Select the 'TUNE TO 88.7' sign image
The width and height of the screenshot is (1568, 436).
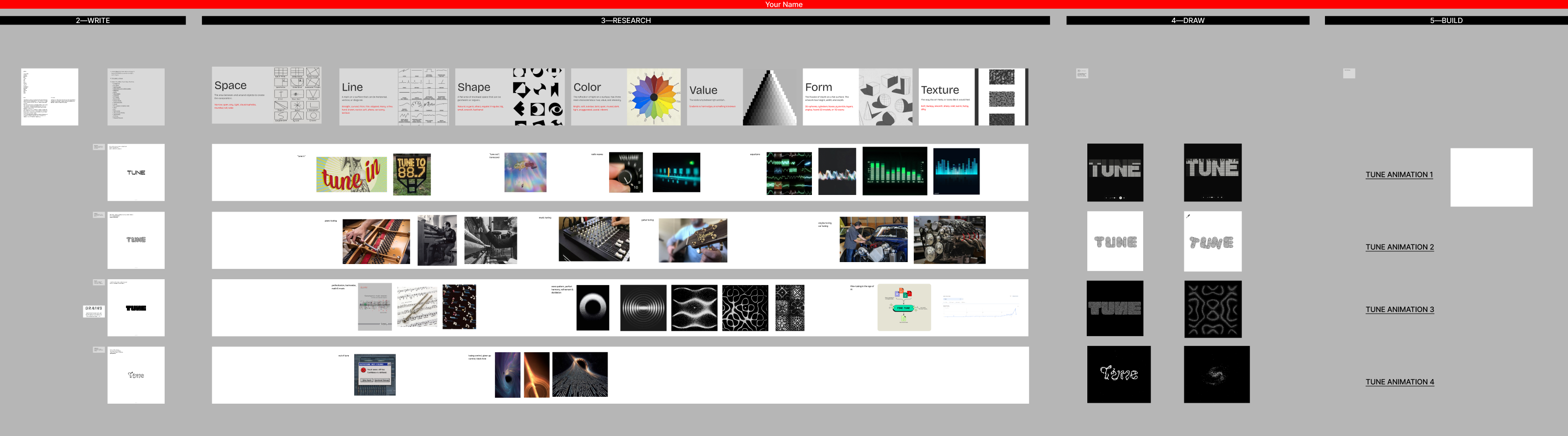(x=412, y=175)
